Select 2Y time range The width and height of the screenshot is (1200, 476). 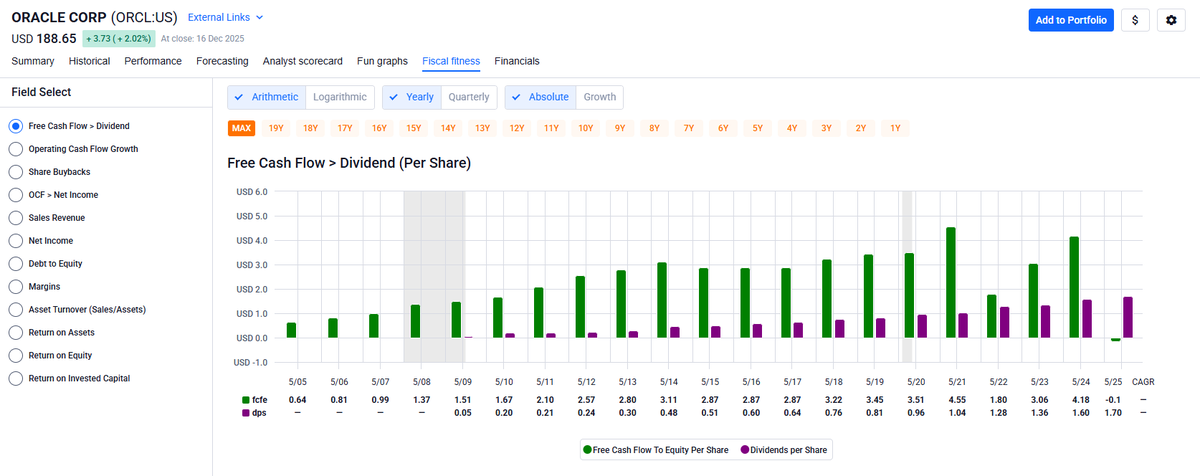(x=861, y=128)
